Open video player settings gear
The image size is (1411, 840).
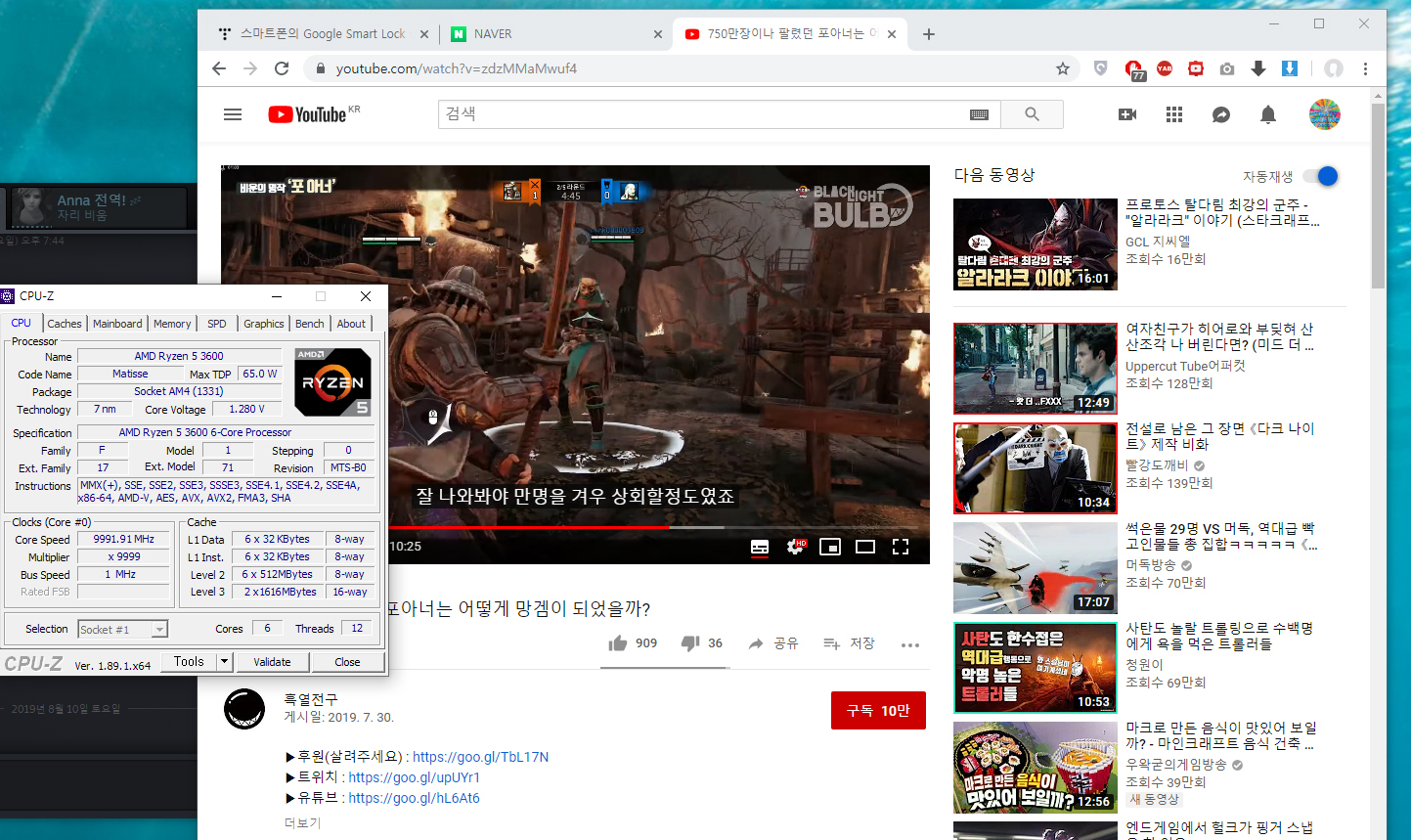tap(796, 547)
